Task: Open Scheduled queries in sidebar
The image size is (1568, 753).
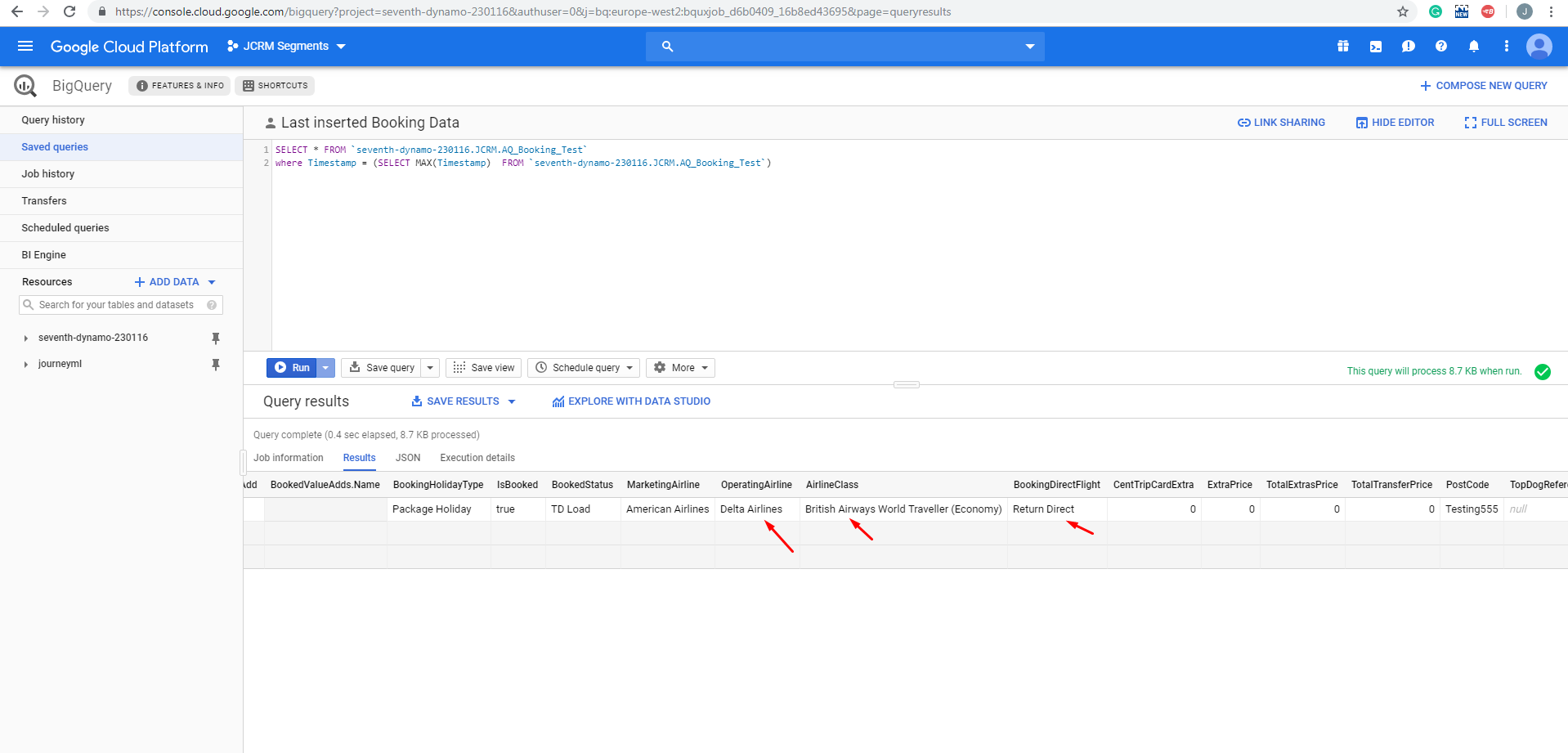Action: pos(121,228)
